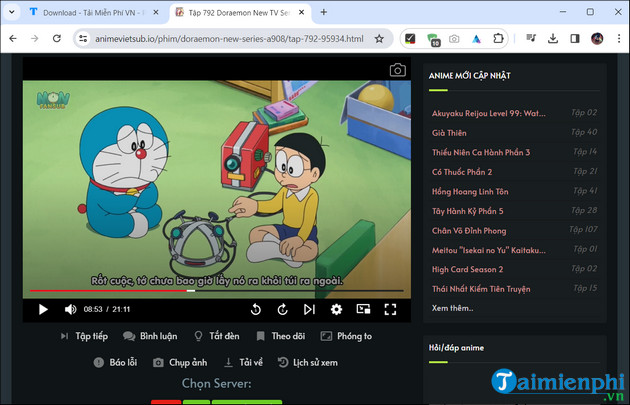The width and height of the screenshot is (630, 405).
Task: Mute the video volume speaker icon
Action: point(71,309)
